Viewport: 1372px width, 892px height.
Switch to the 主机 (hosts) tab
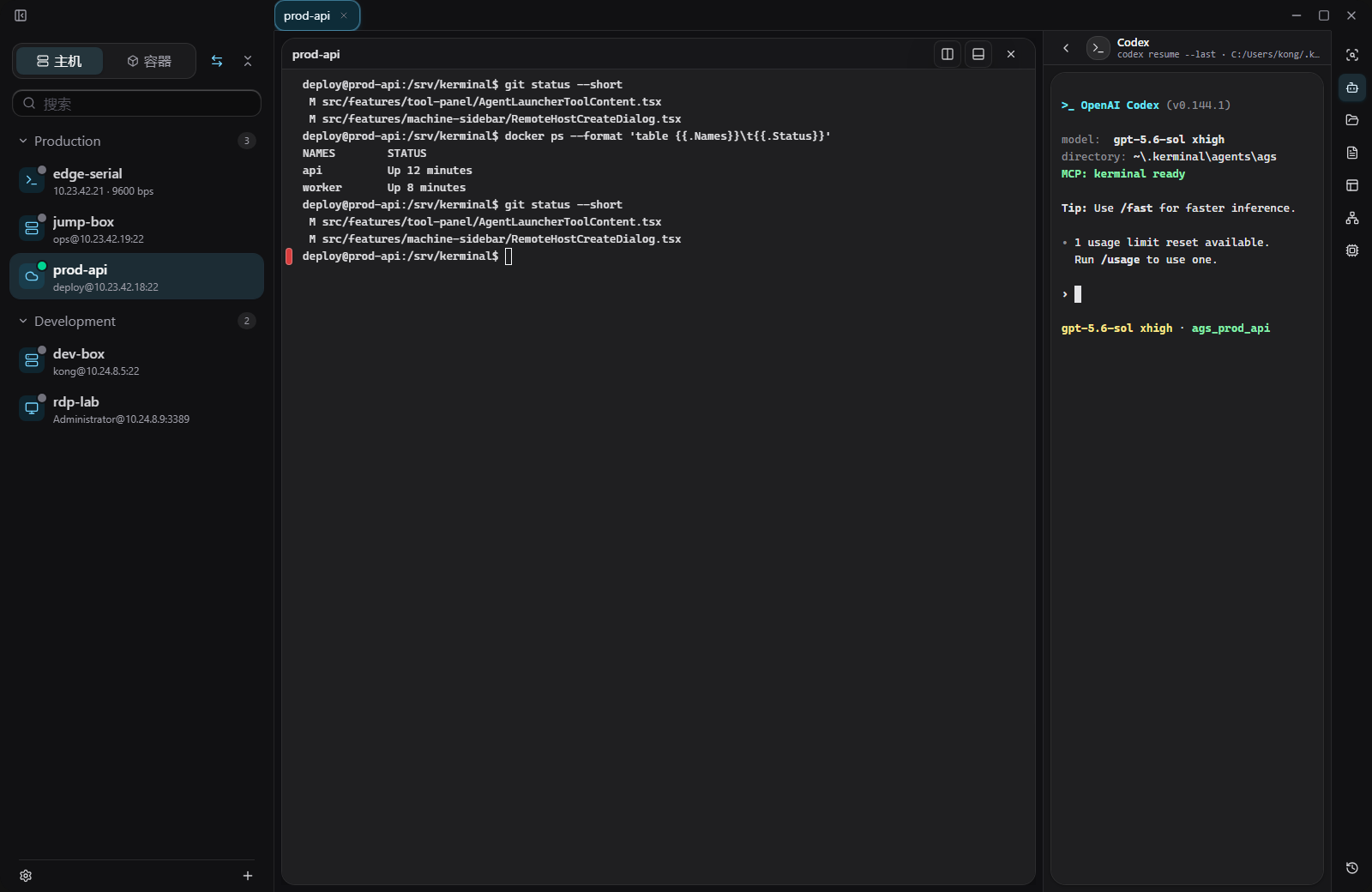(59, 61)
